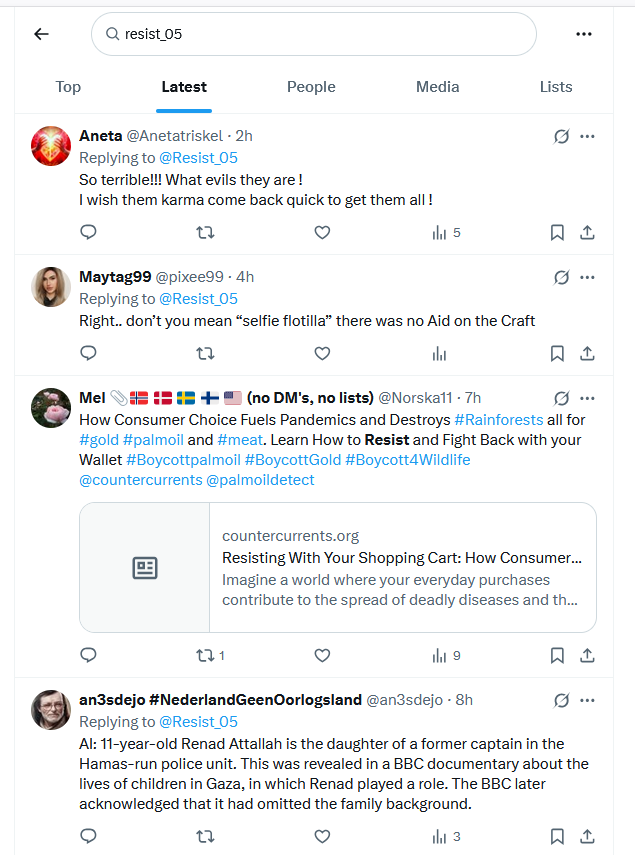Screen dimensions: 635x855
Task: Open more options on an3sdejo's post
Action: (588, 700)
